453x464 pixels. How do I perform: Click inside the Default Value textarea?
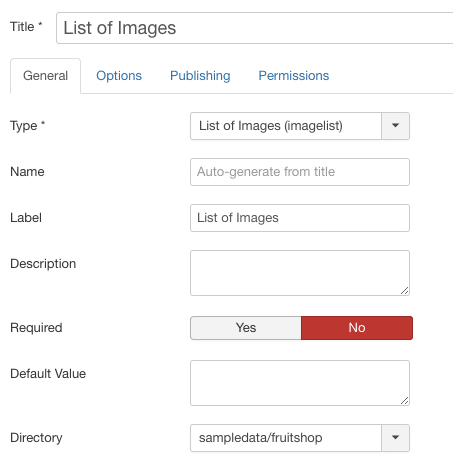click(x=300, y=383)
